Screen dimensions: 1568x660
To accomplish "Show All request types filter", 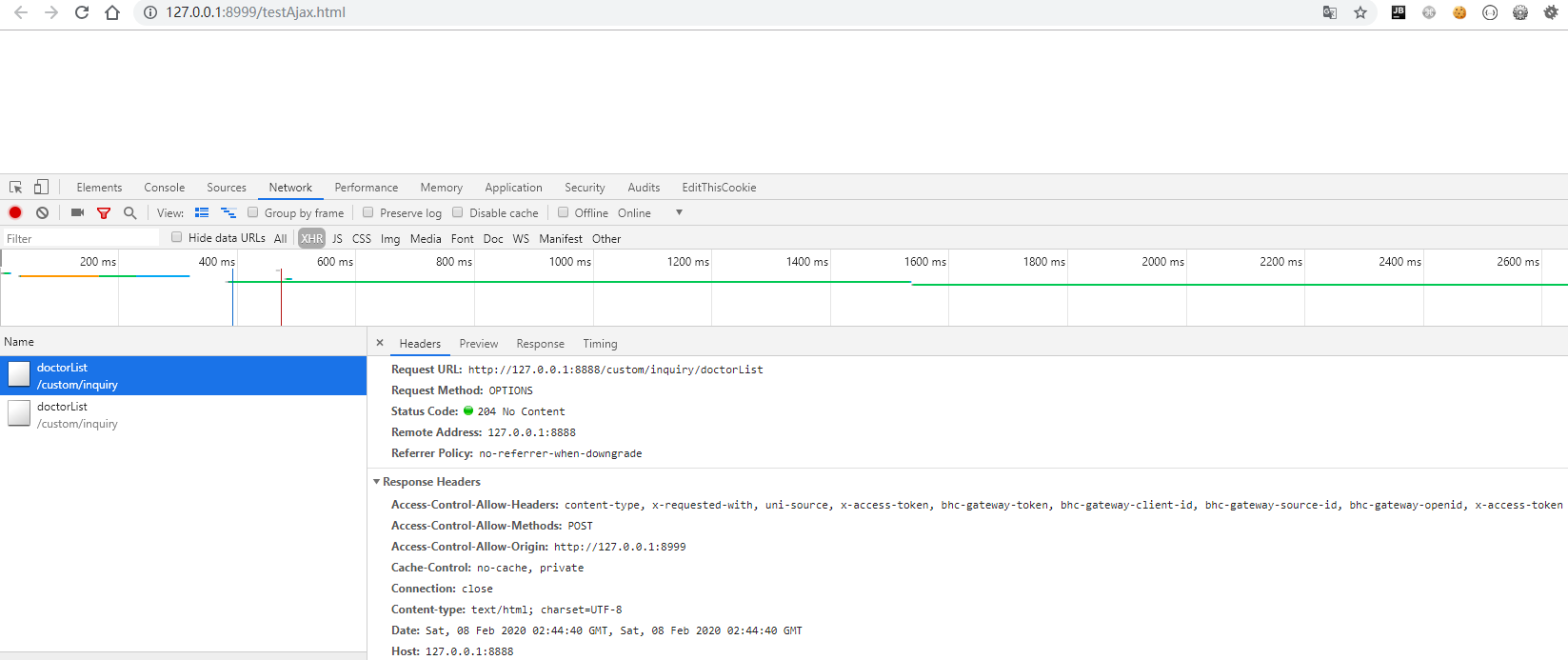I will pos(280,238).
